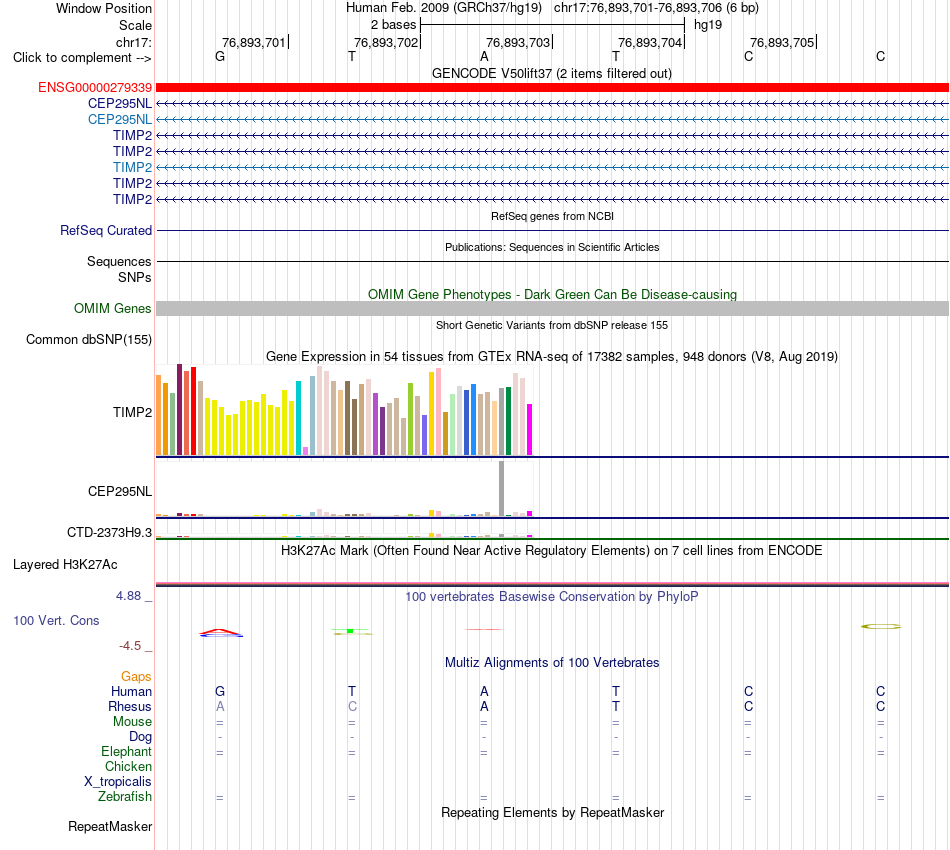Open the light blue CEP295NL transcript label
The image size is (950, 850).
click(x=120, y=119)
